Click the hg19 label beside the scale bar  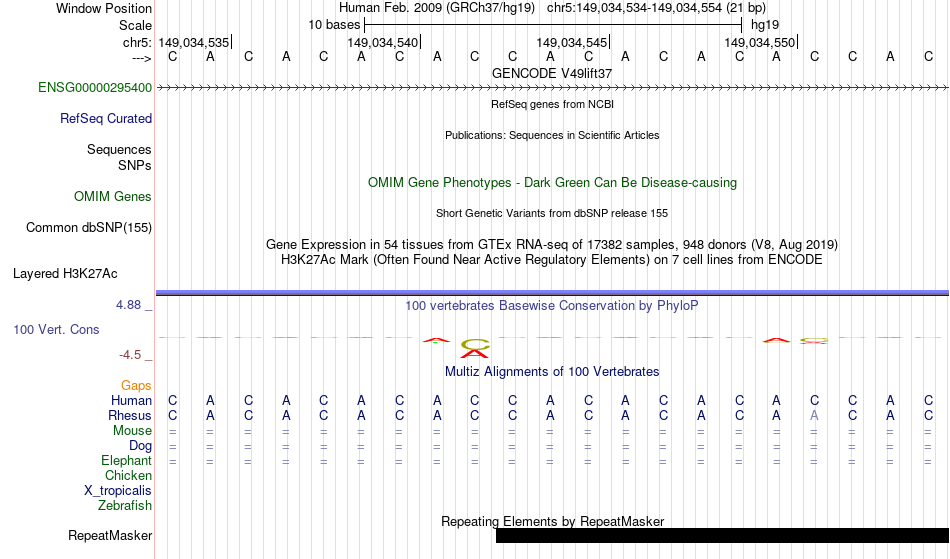pos(765,25)
